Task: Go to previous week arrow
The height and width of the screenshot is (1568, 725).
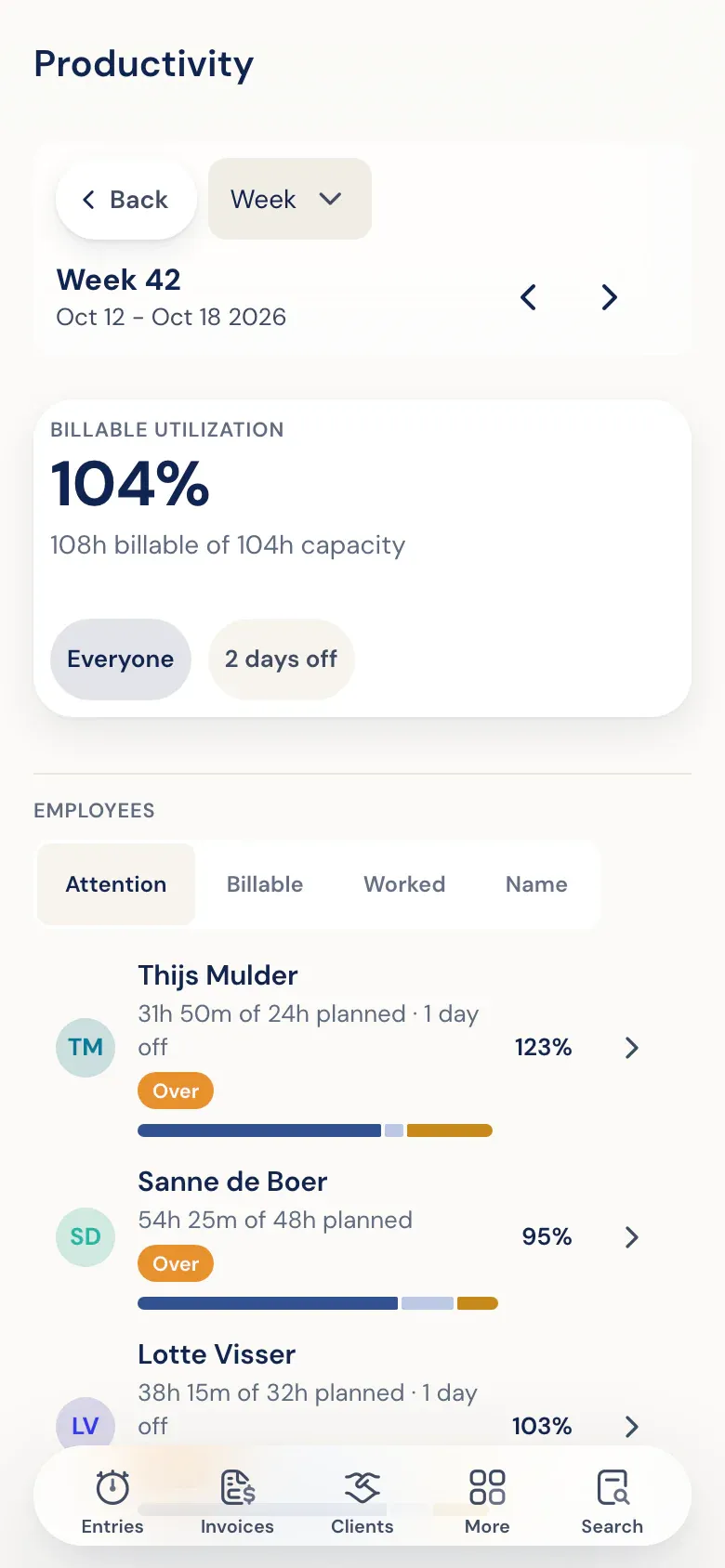Action: tap(528, 297)
